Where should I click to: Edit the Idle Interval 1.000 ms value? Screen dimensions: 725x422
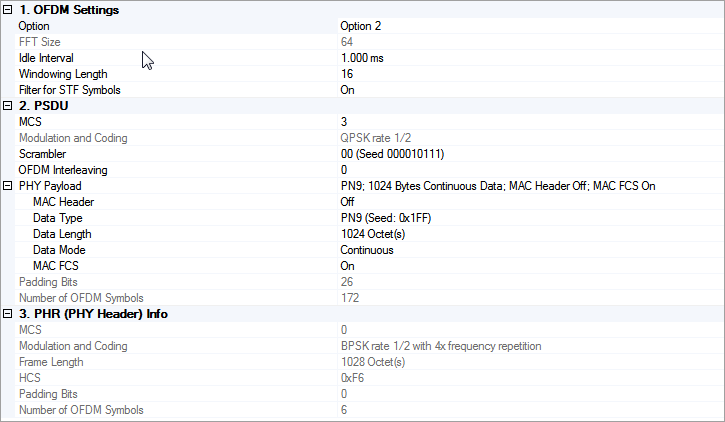click(362, 58)
